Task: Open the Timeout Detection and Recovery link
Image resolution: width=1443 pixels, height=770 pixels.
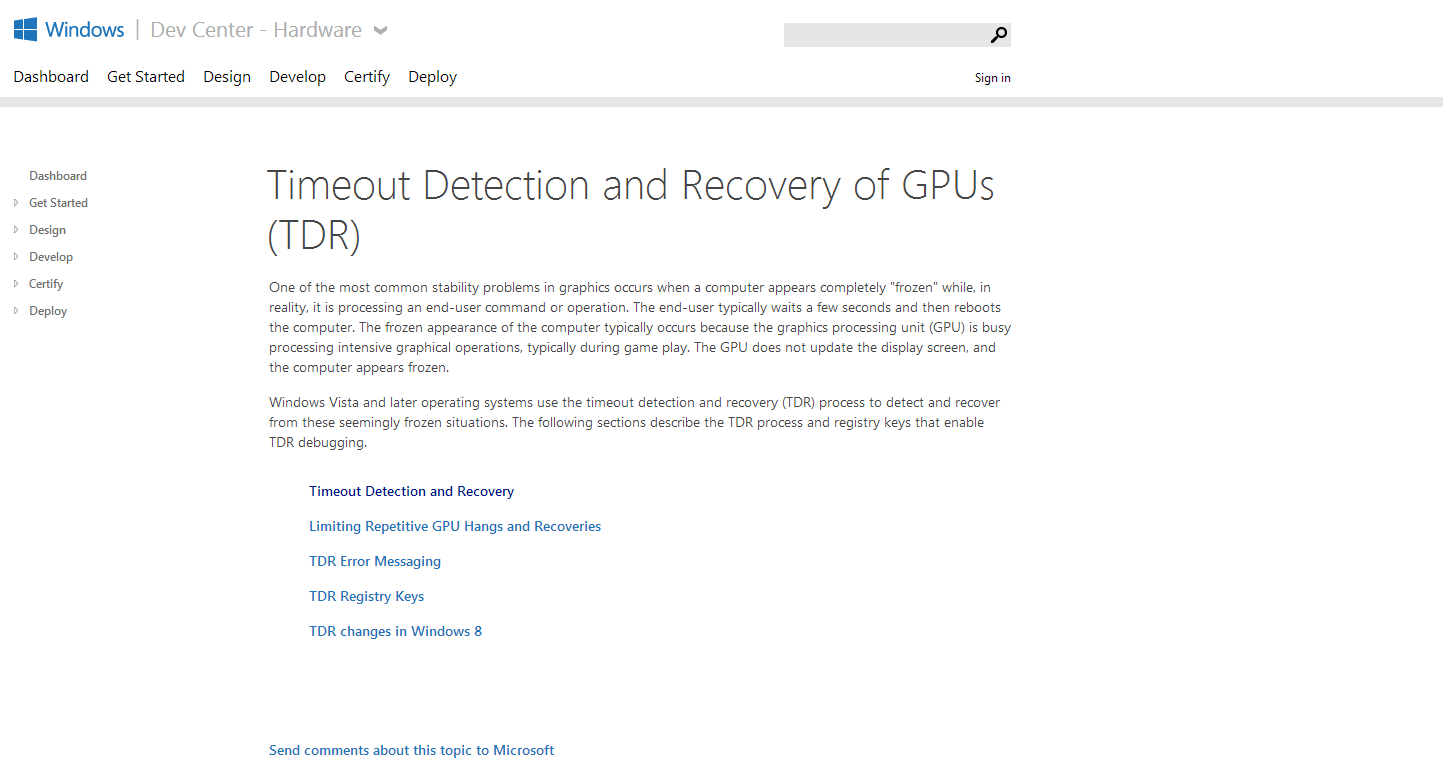Action: 411,492
